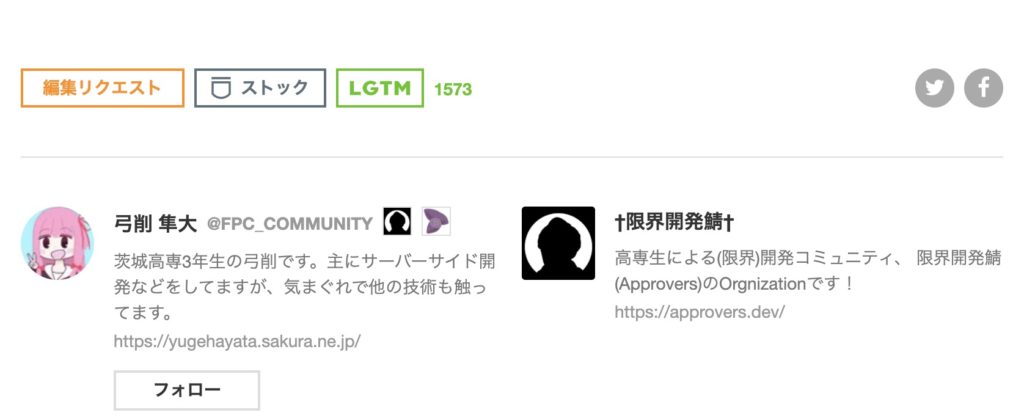
Task: Click the 編集リクエスト button
Action: tap(103, 88)
